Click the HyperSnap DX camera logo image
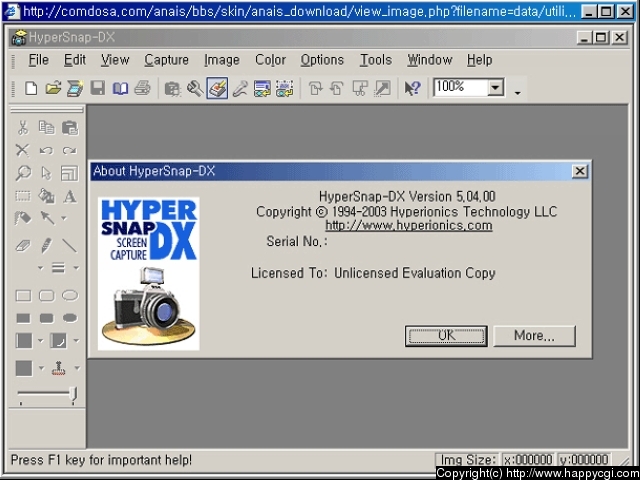The image size is (640, 480). 149,274
